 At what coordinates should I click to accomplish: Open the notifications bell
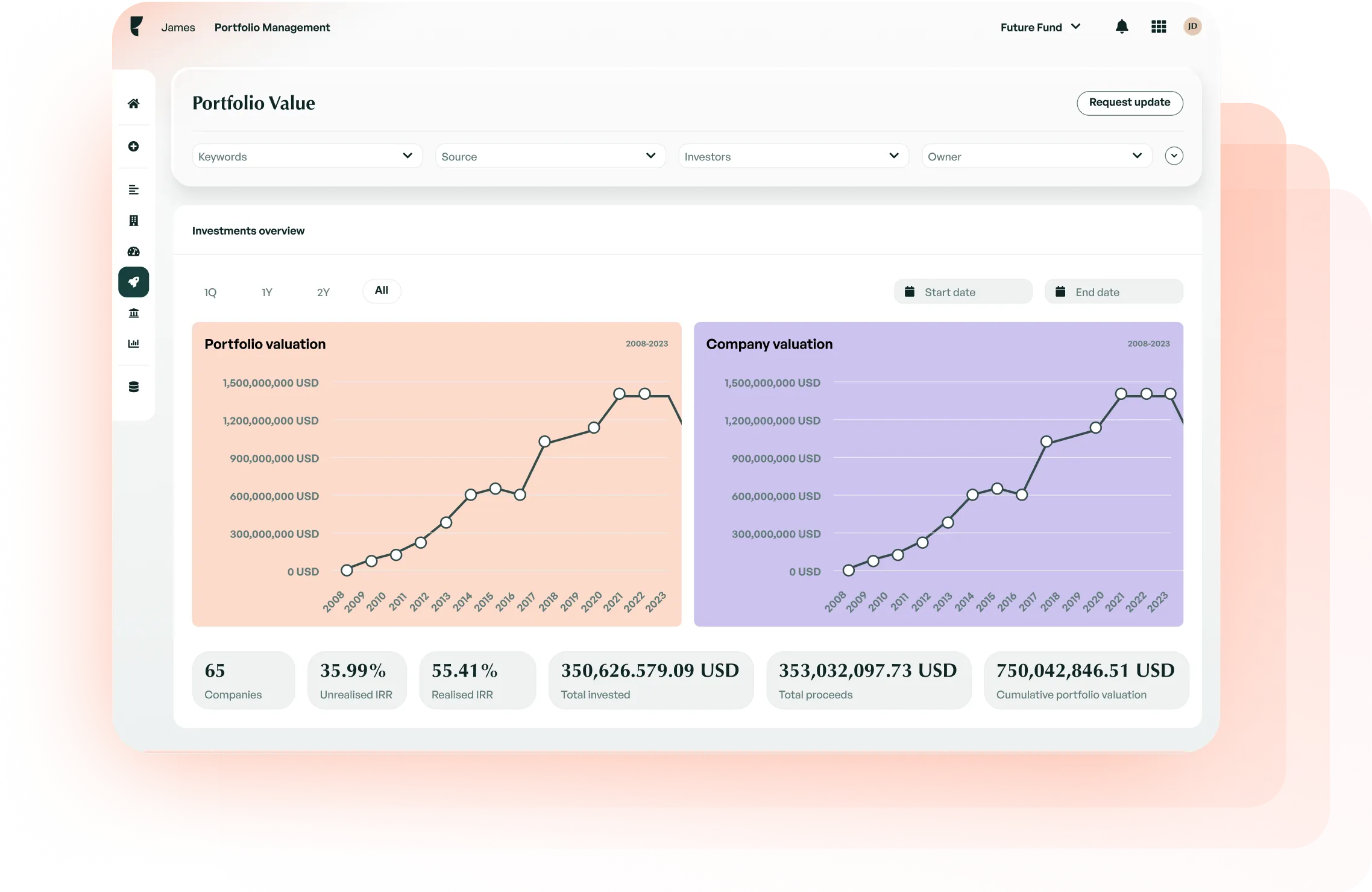(1122, 27)
